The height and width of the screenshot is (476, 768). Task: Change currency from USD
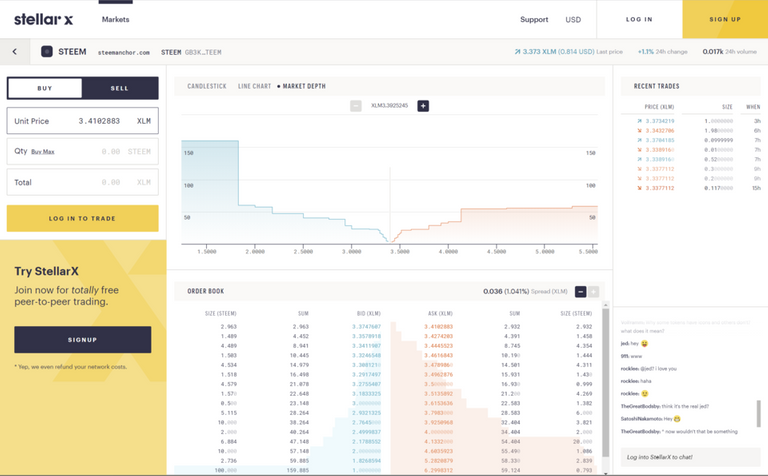click(x=573, y=20)
